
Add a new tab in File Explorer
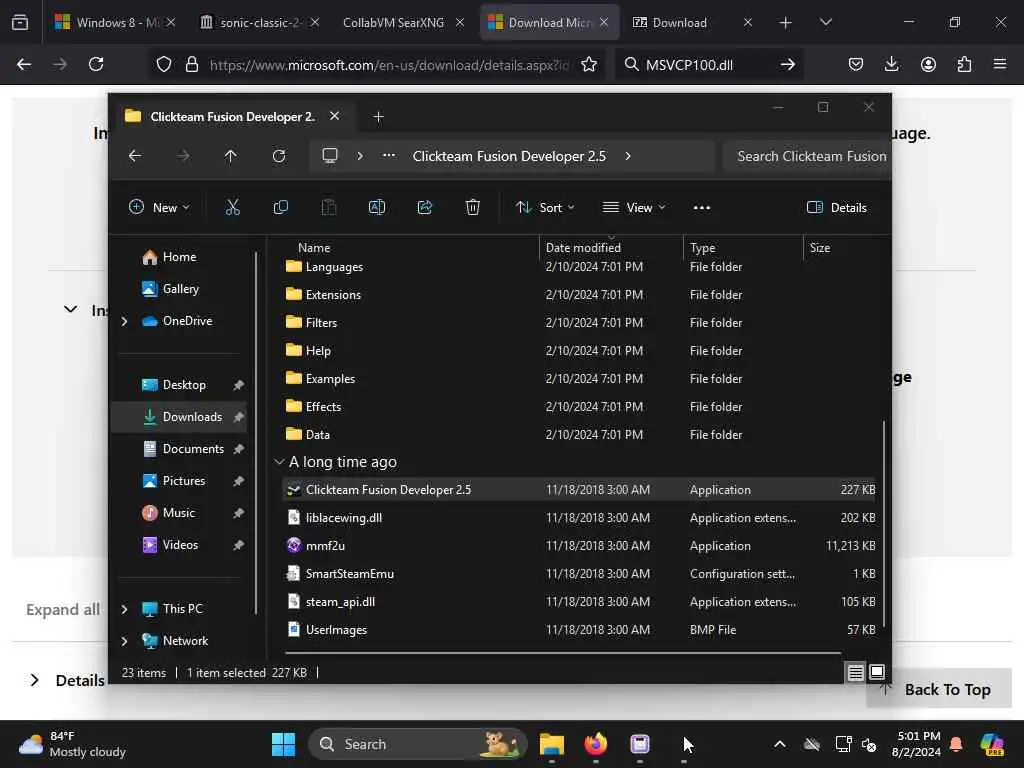pyautogui.click(x=378, y=116)
